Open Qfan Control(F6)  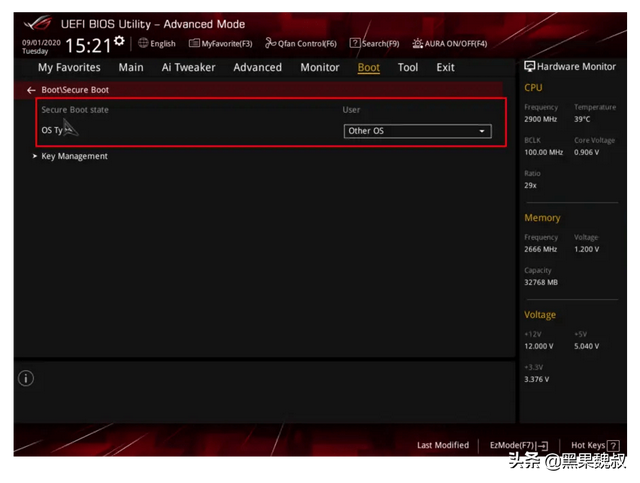[301, 43]
